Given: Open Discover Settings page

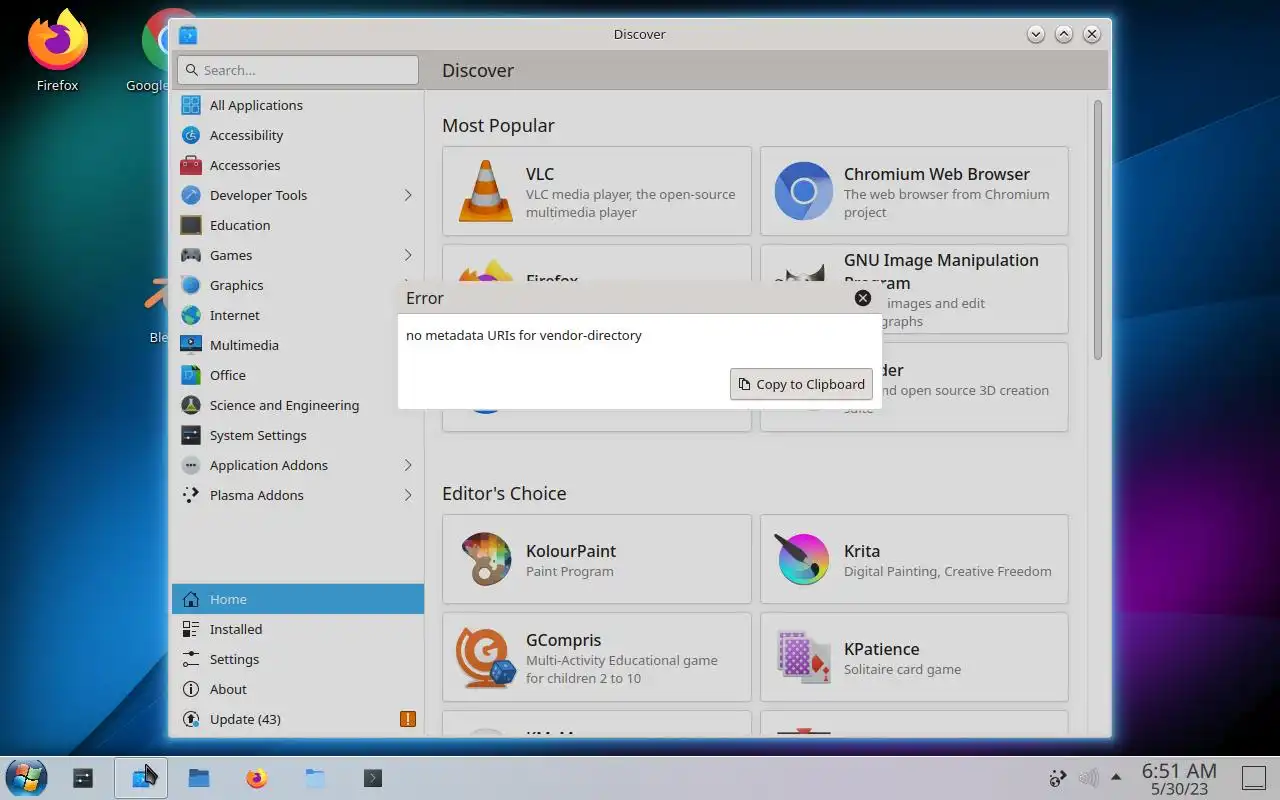Looking at the screenshot, I should tap(298, 659).
